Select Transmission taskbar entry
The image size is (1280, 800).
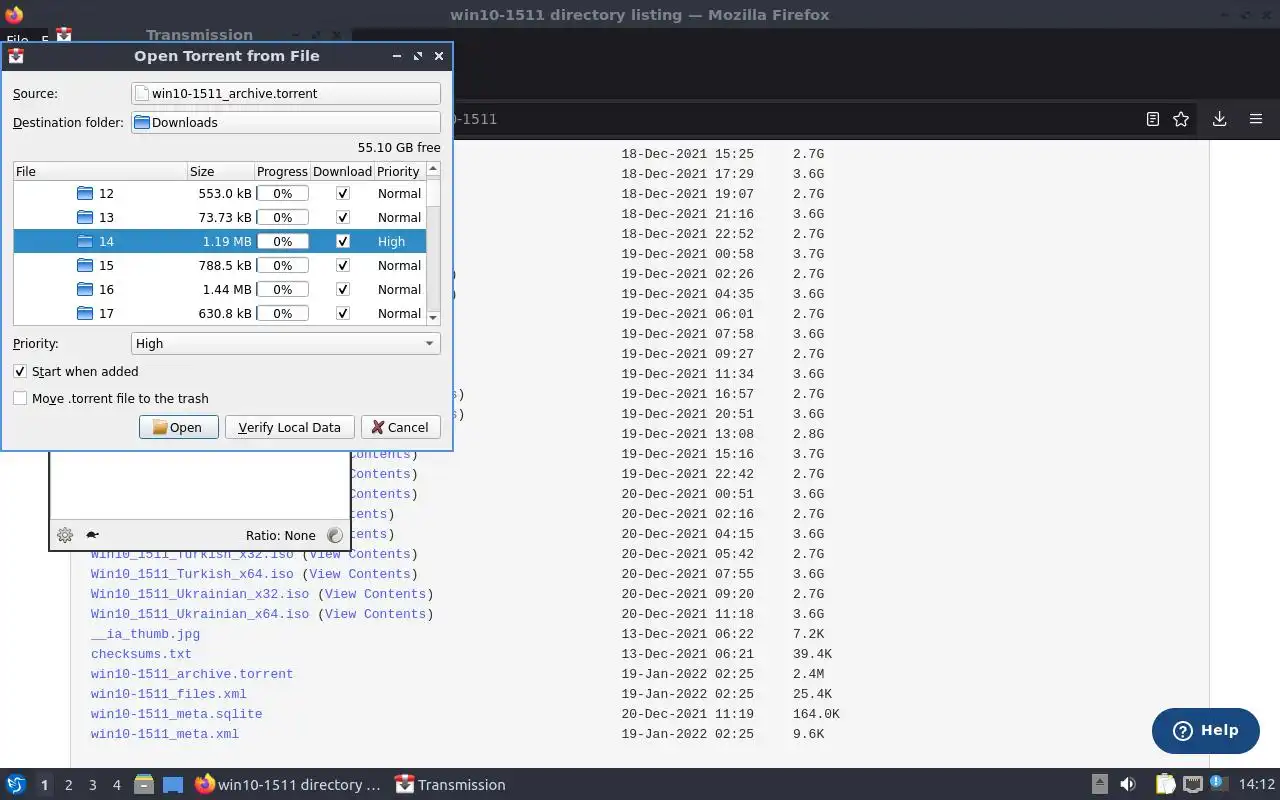tap(450, 785)
